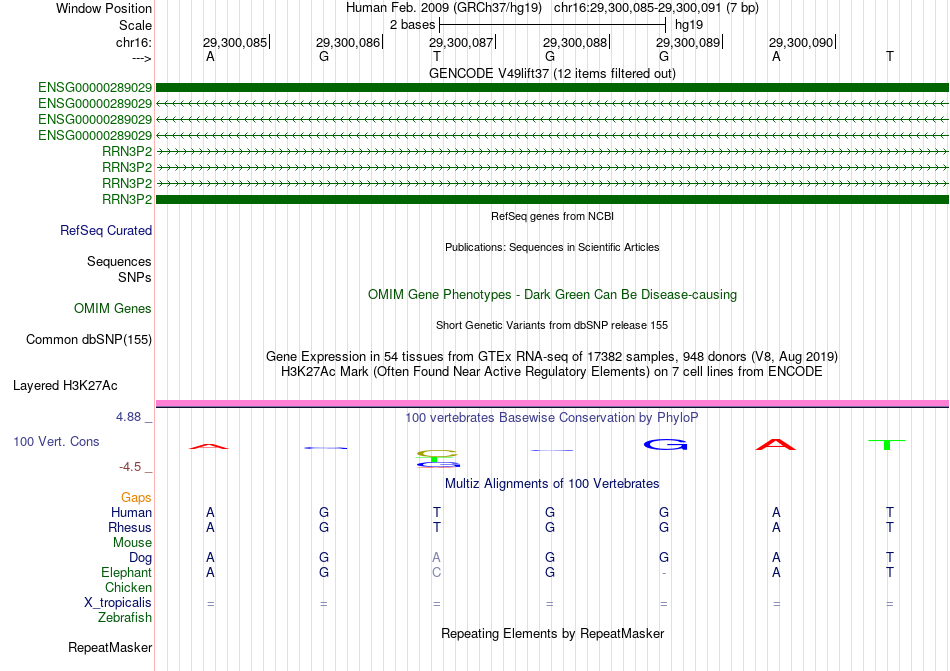Click Multiz Alignments of 100 Vertebrates title
Viewport: 950px width, 671px height.
point(552,483)
